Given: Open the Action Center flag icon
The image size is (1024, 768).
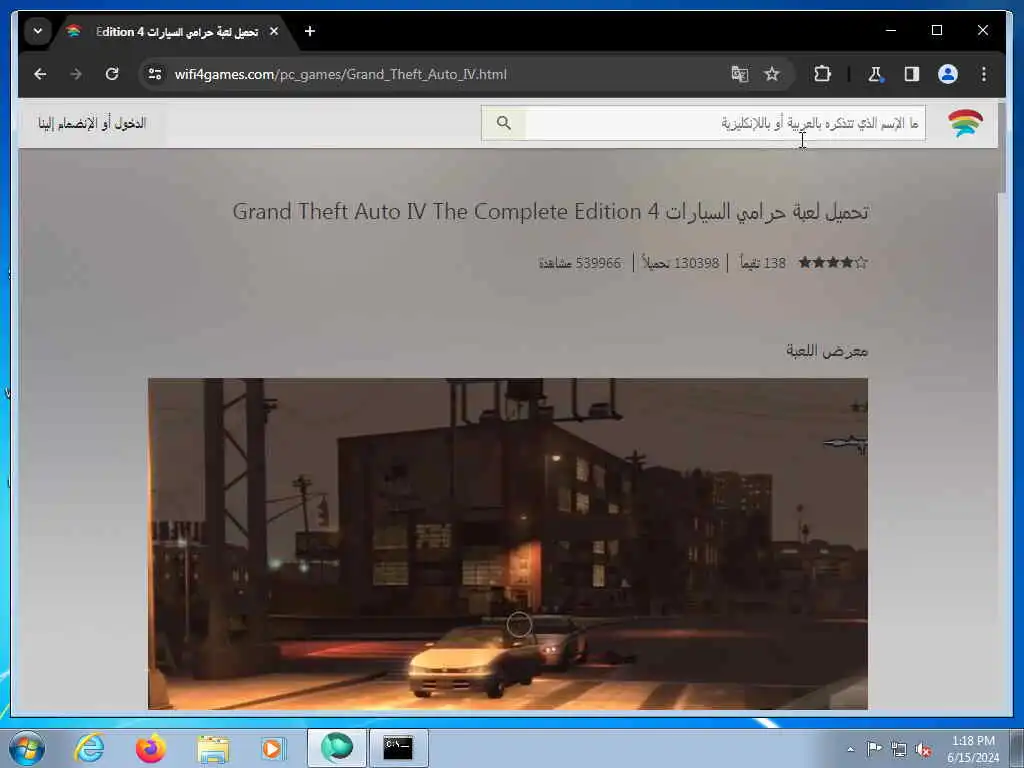Looking at the screenshot, I should [x=874, y=748].
